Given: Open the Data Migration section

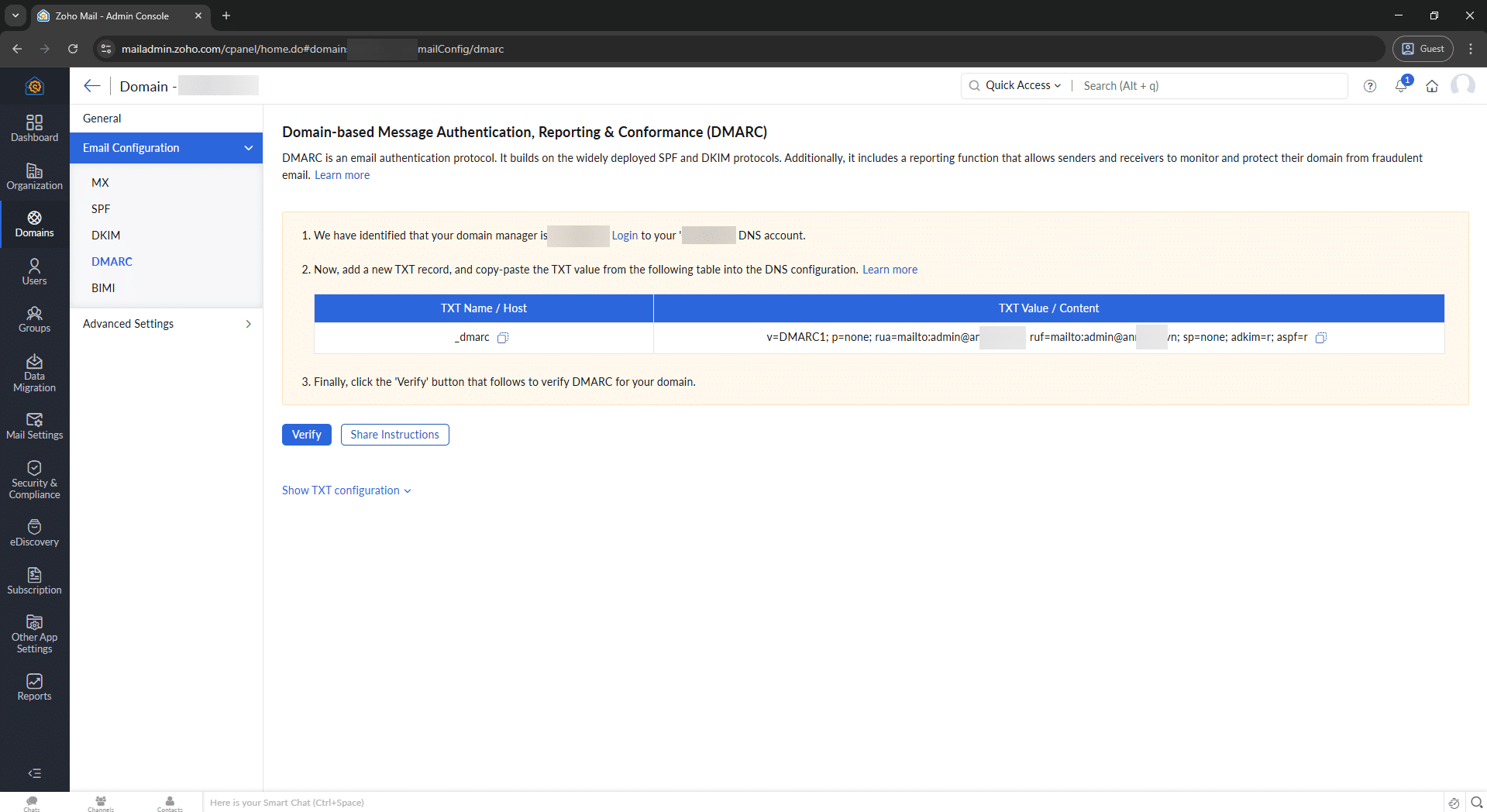Looking at the screenshot, I should click(x=34, y=373).
